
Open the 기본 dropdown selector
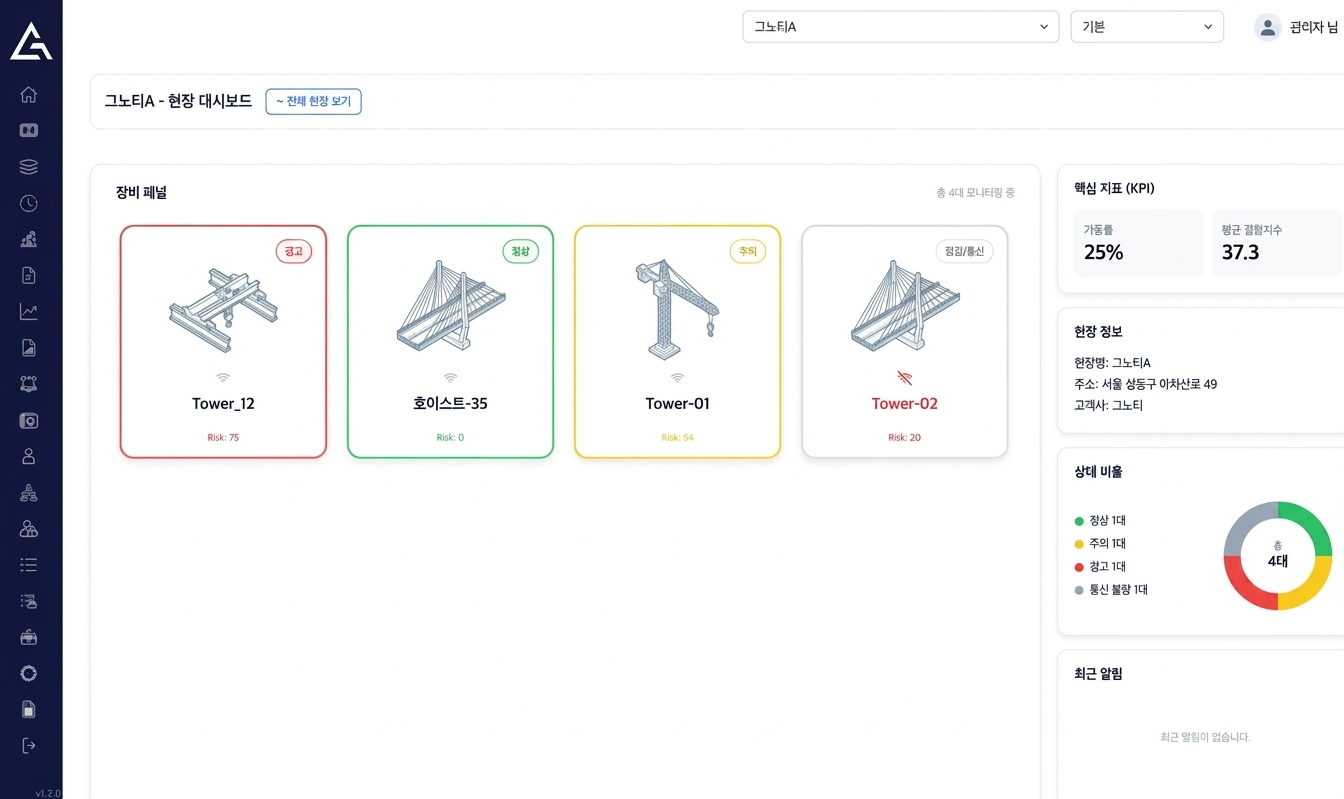point(1146,27)
